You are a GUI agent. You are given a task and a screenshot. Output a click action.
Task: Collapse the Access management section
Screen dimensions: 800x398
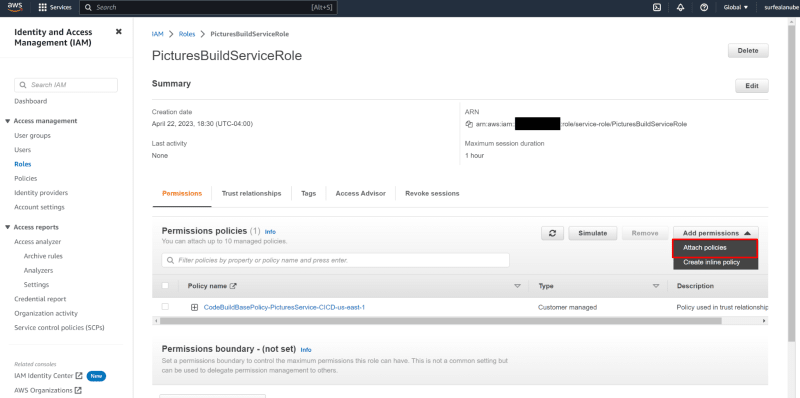tap(8, 121)
